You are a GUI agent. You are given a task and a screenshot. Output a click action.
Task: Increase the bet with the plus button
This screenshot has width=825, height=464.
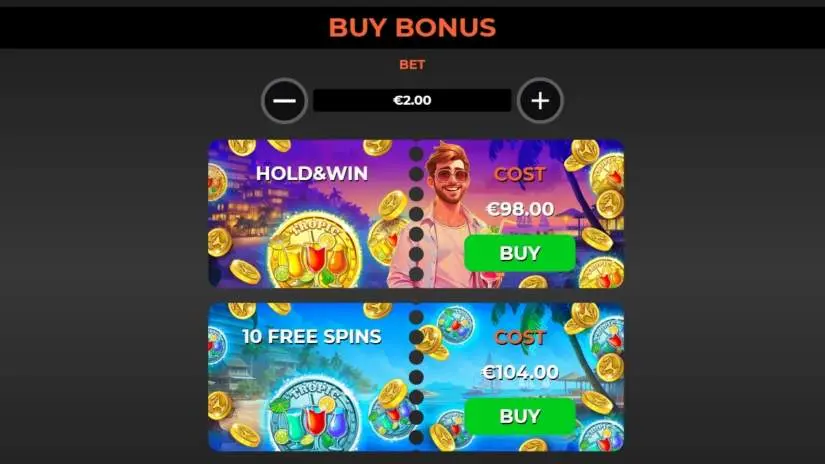540,100
